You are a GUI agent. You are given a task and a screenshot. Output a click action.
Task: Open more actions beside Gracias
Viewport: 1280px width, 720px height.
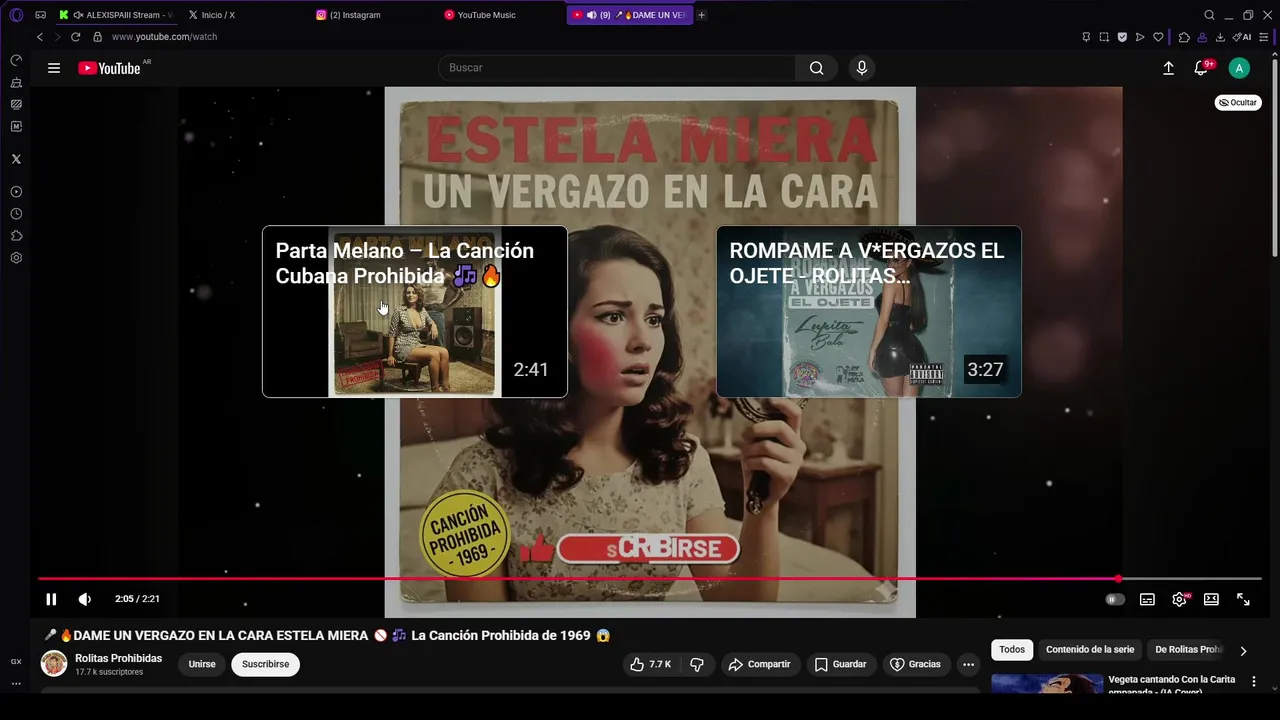(x=968, y=664)
